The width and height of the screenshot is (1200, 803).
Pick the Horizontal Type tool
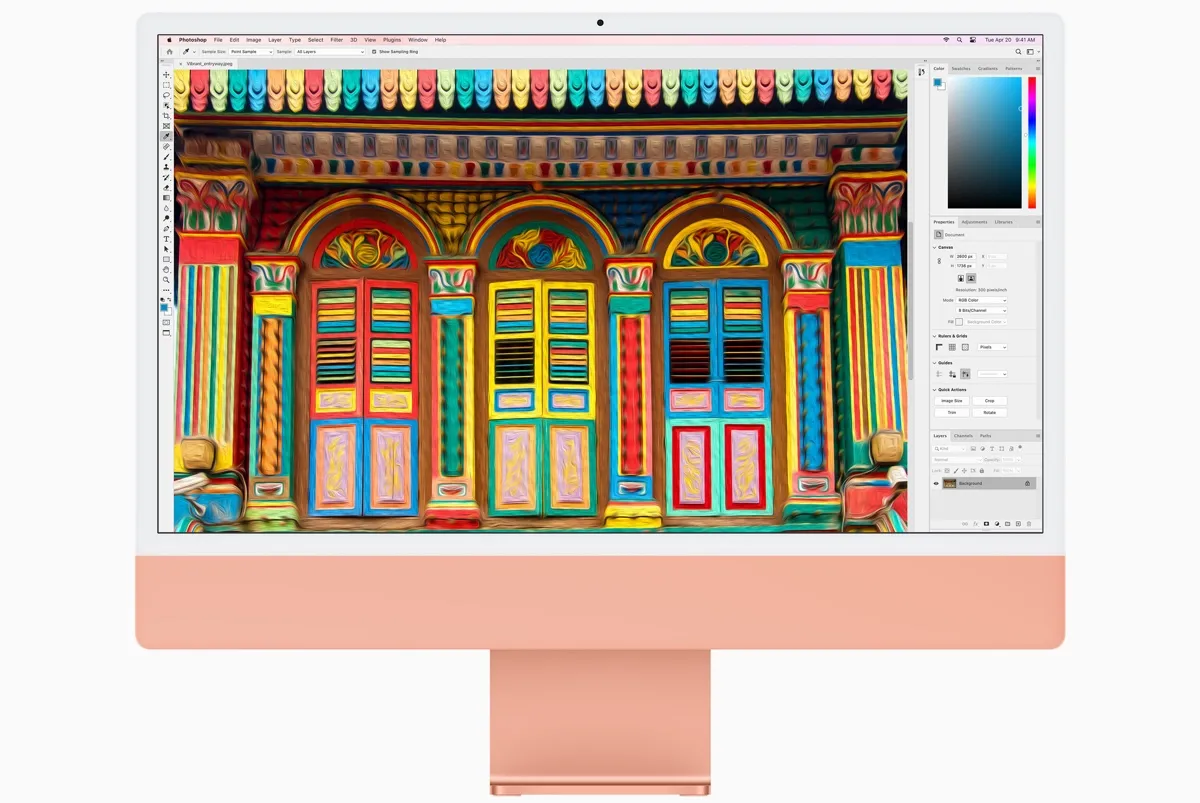[167, 239]
